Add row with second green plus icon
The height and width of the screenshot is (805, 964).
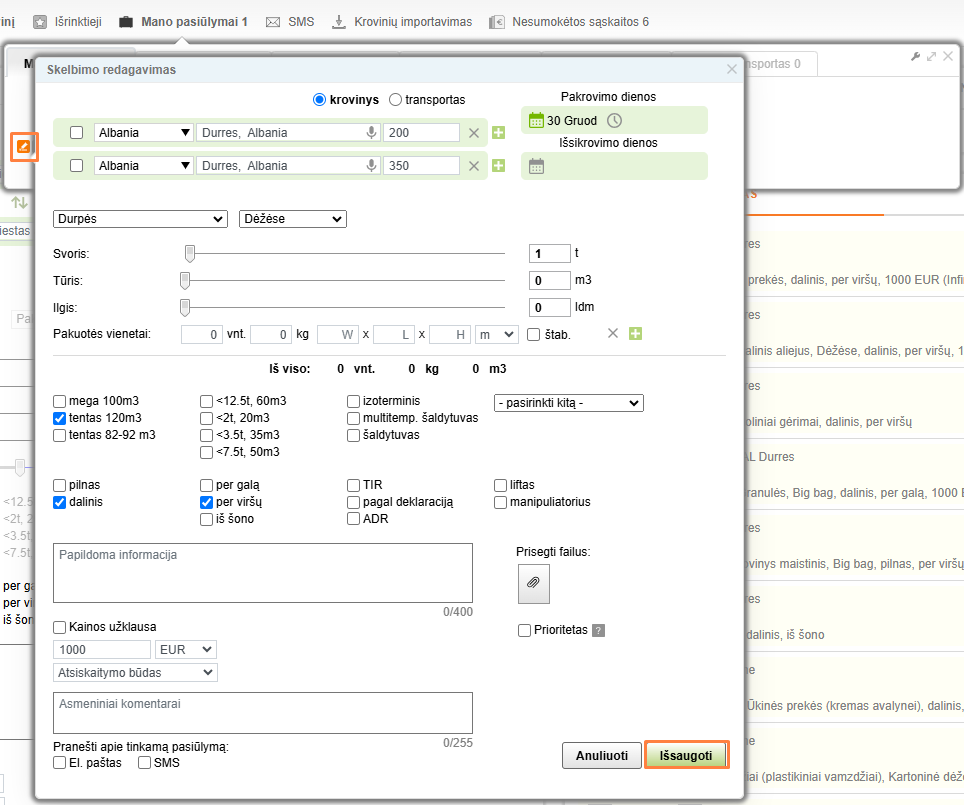click(498, 166)
